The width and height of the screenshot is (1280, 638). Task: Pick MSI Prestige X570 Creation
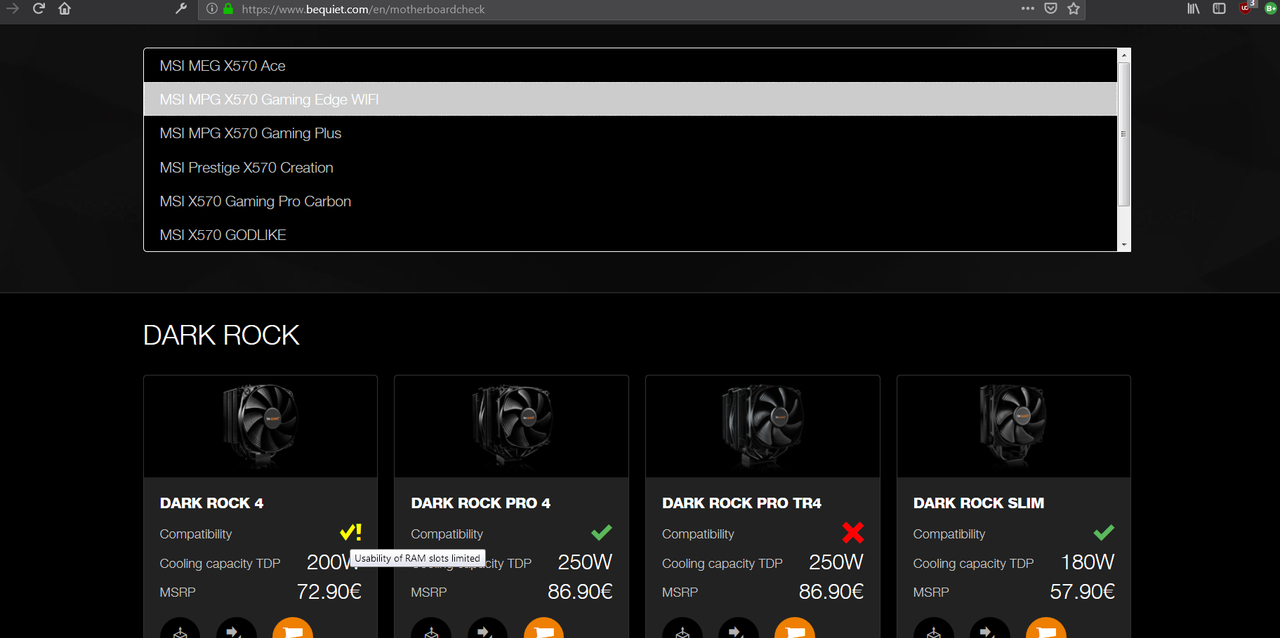(630, 167)
